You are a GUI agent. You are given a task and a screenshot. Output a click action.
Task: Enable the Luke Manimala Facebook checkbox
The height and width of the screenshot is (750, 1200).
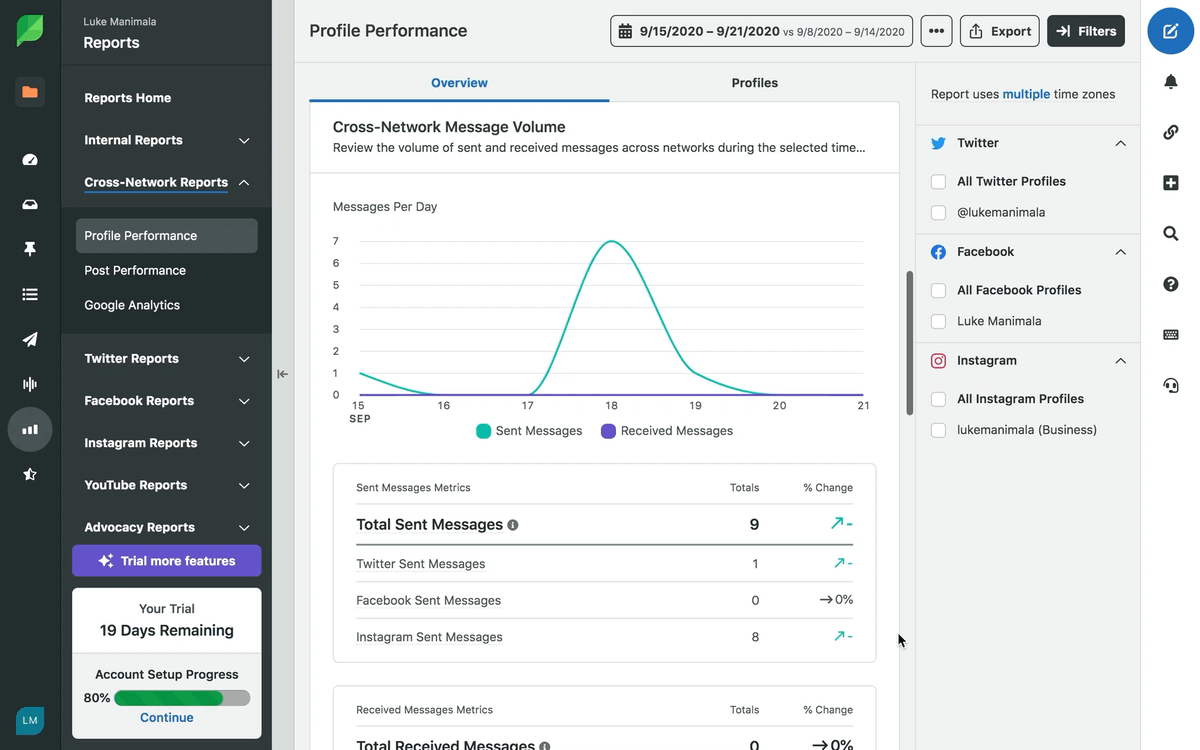938,321
